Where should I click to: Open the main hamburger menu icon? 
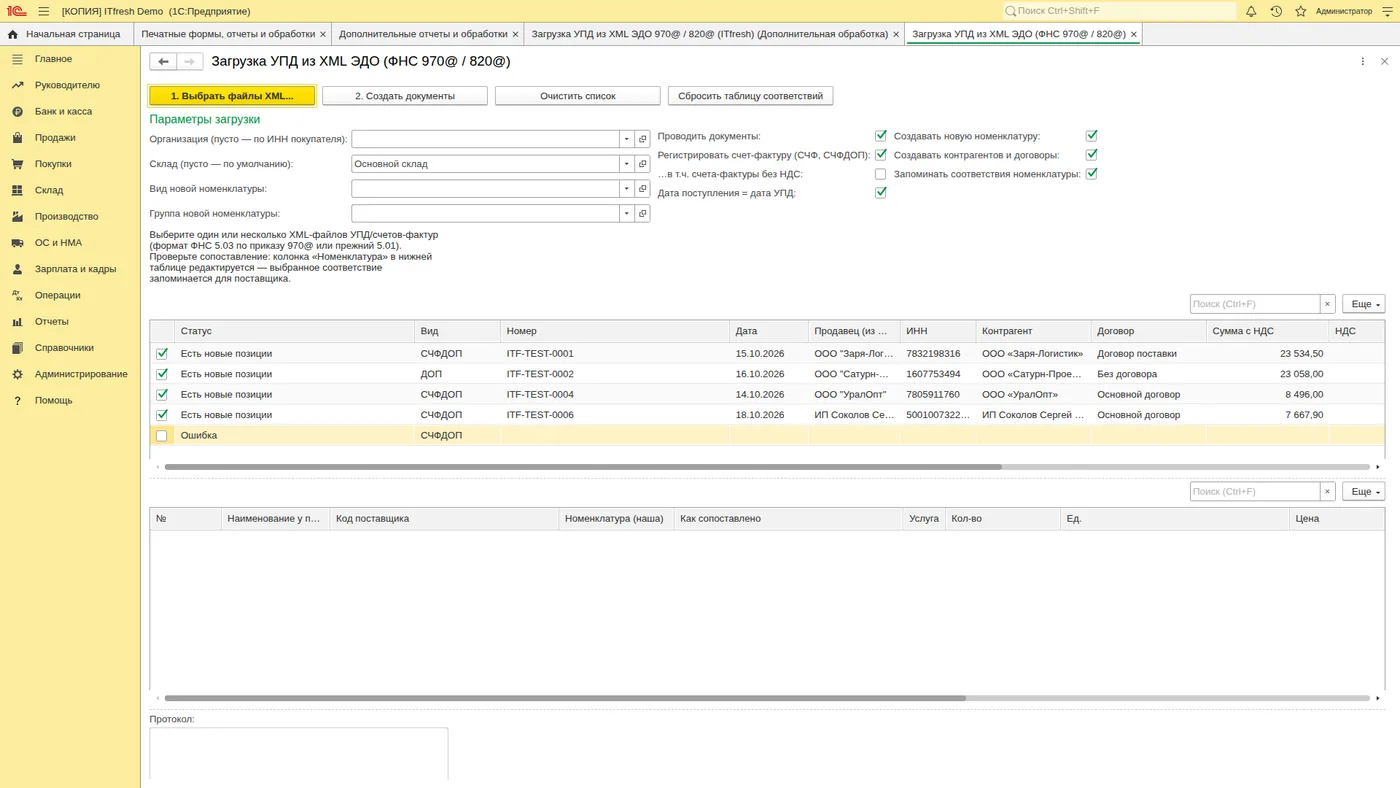pos(44,11)
